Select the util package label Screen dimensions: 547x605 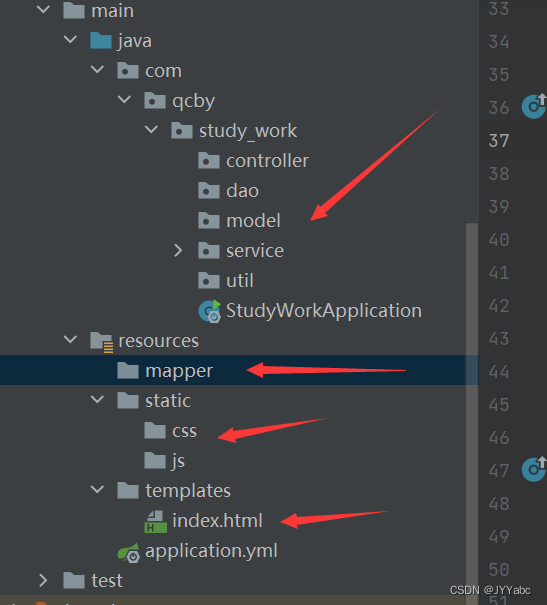click(240, 281)
